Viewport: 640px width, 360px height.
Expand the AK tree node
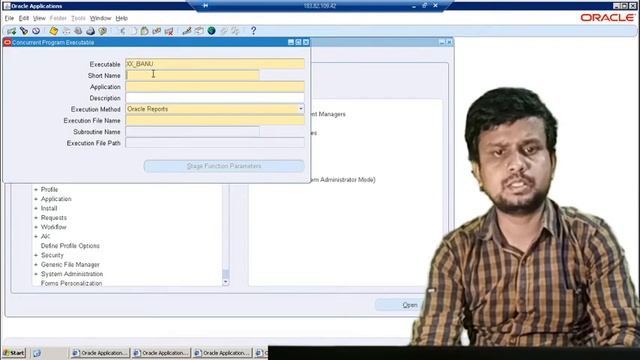click(36, 236)
